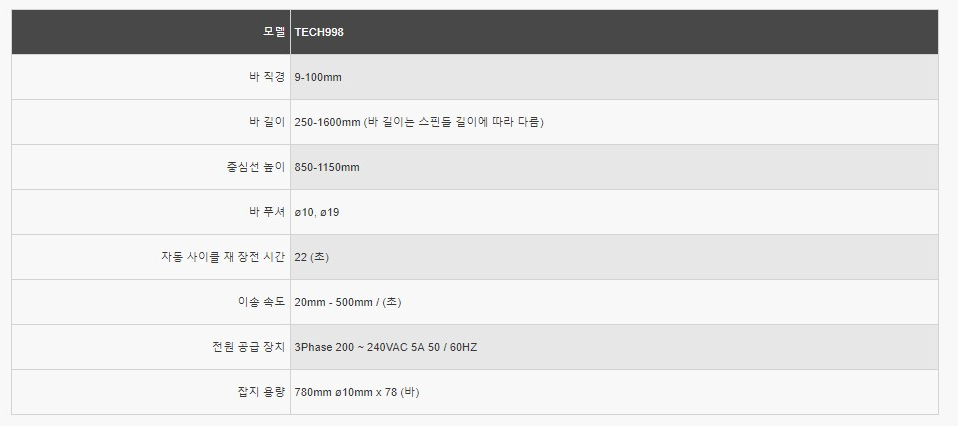Click the 중심선 높이 row label
This screenshot has height=426, width=961.
[256, 167]
